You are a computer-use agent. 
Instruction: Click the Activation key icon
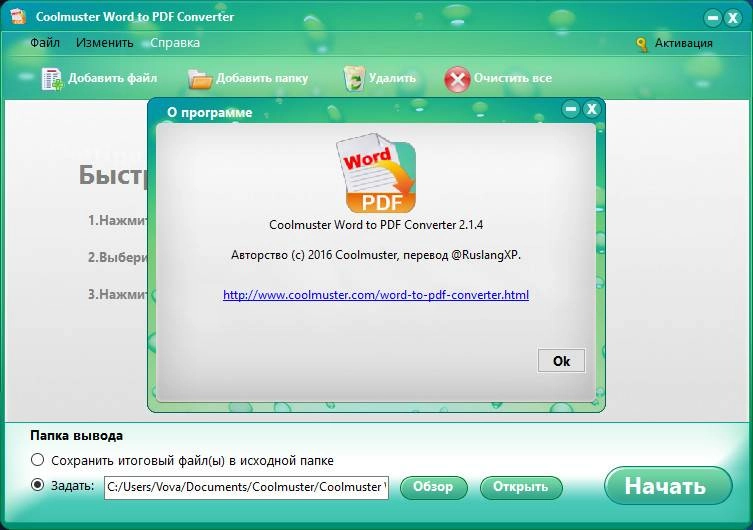pyautogui.click(x=642, y=44)
